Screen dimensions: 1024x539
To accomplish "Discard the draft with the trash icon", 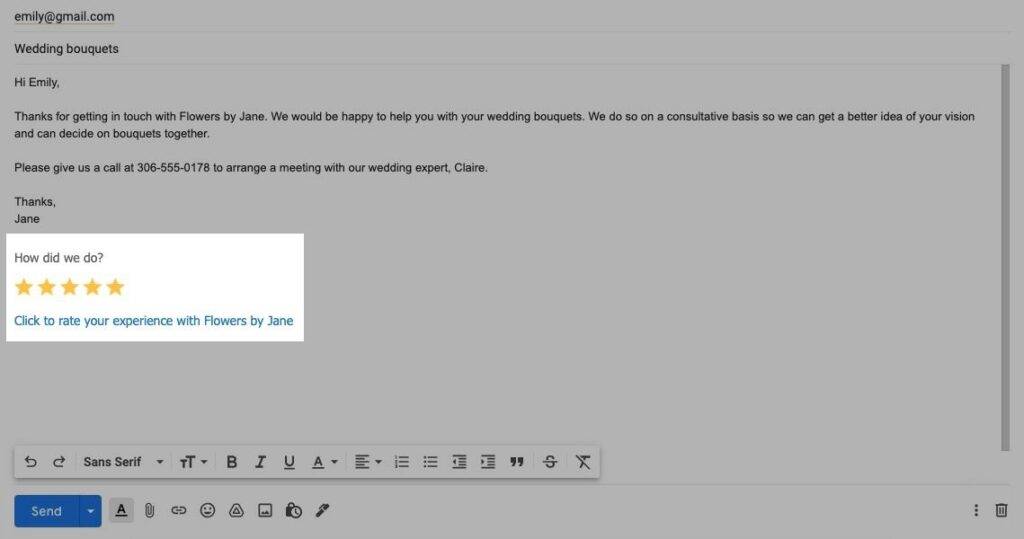I will pyautogui.click(x=1001, y=511).
